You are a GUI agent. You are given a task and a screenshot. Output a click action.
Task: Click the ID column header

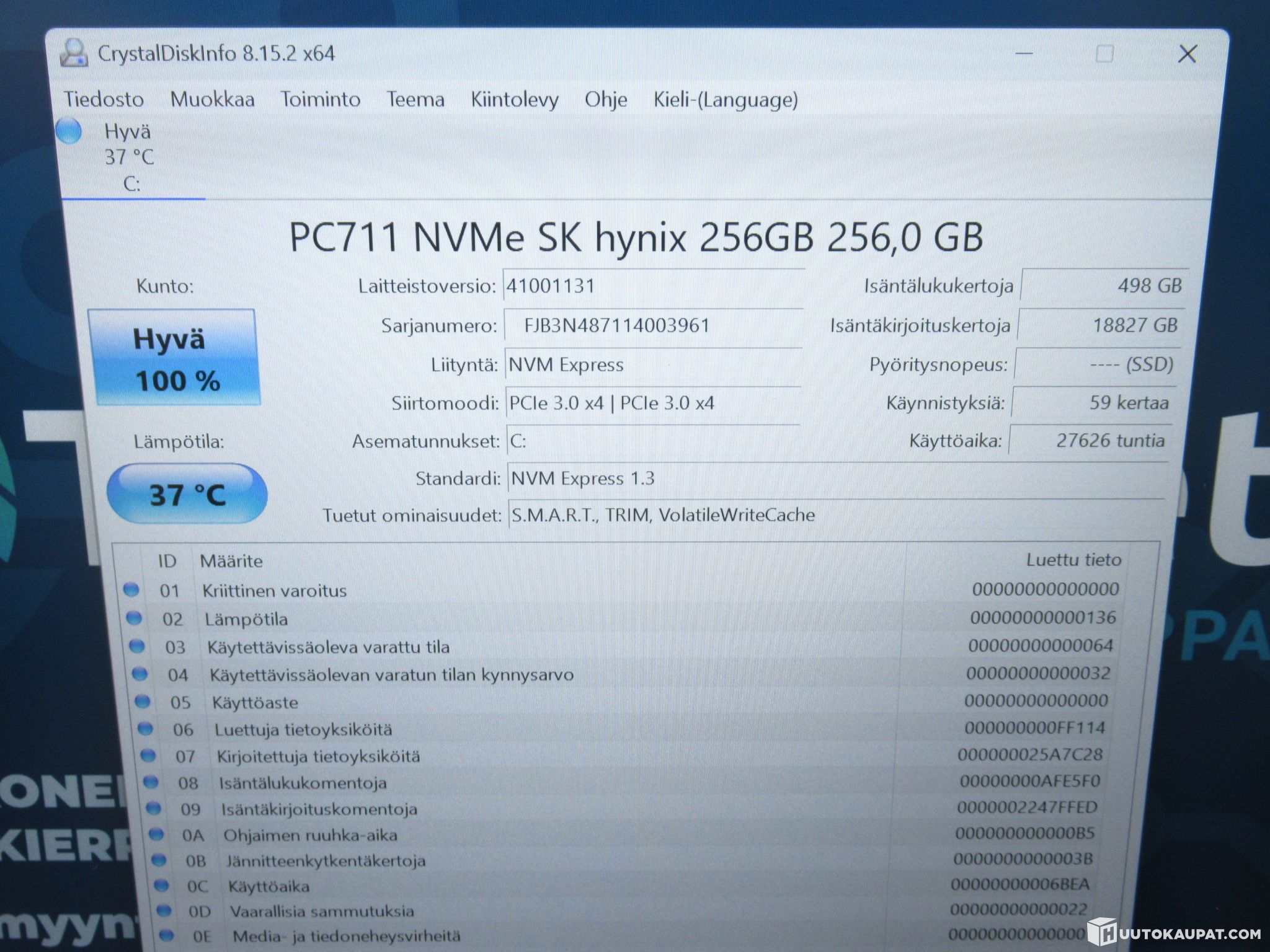point(167,561)
